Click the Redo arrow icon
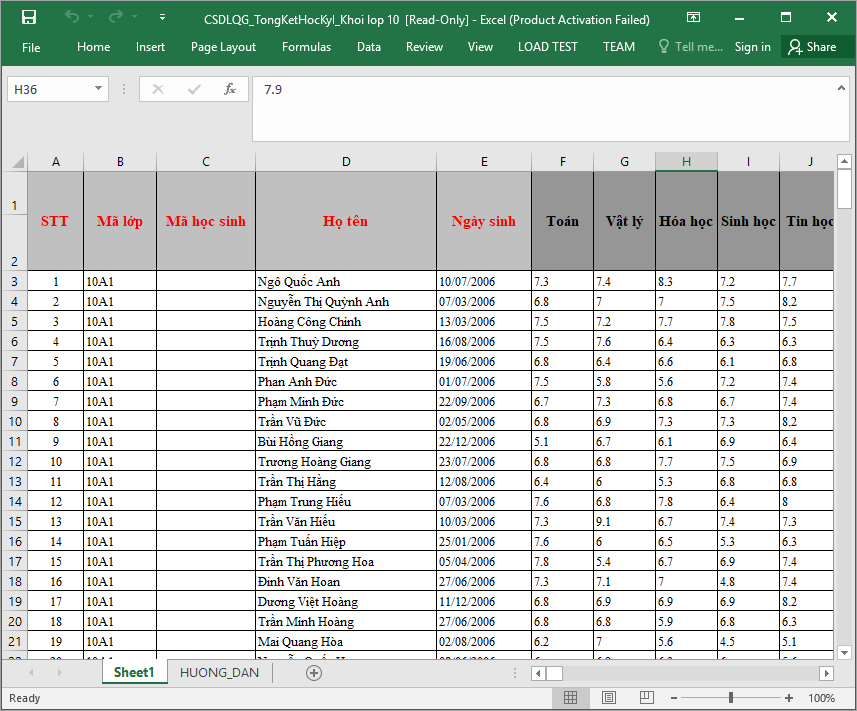The height and width of the screenshot is (711, 857). [115, 18]
